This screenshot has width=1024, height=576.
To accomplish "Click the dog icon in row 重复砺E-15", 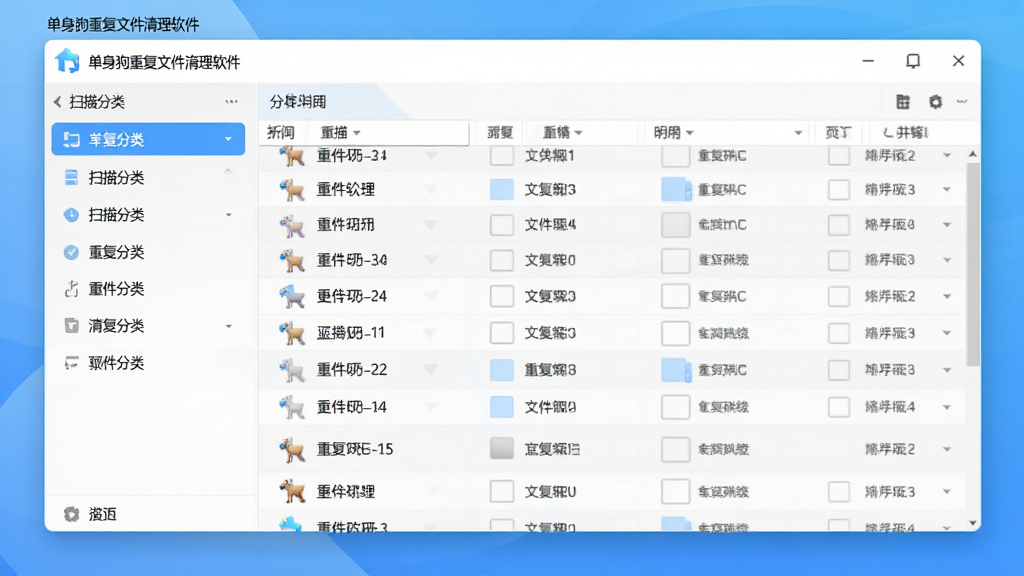I will (292, 450).
